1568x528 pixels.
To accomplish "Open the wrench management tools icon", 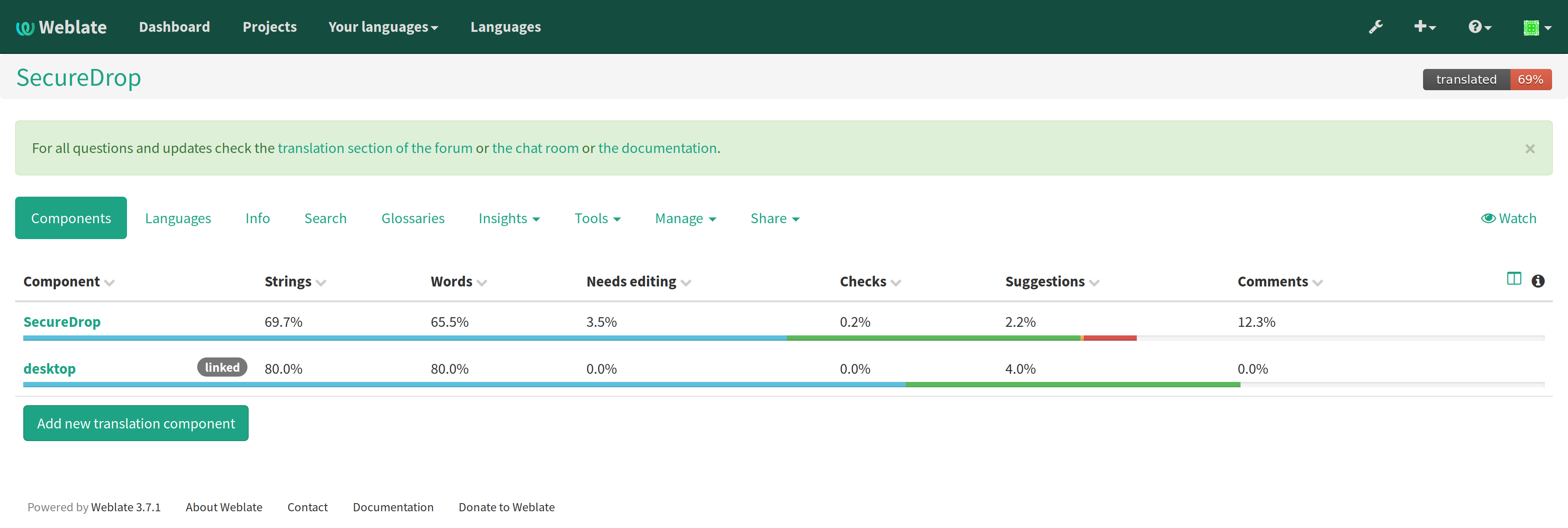I will (1376, 27).
